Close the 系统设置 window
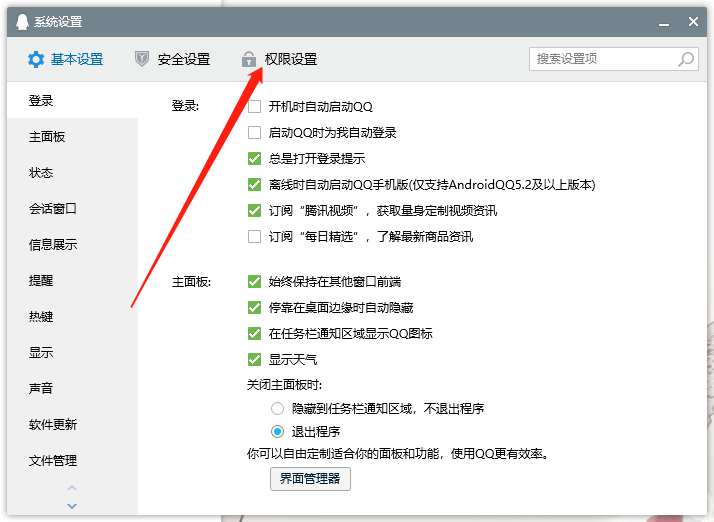 693,21
